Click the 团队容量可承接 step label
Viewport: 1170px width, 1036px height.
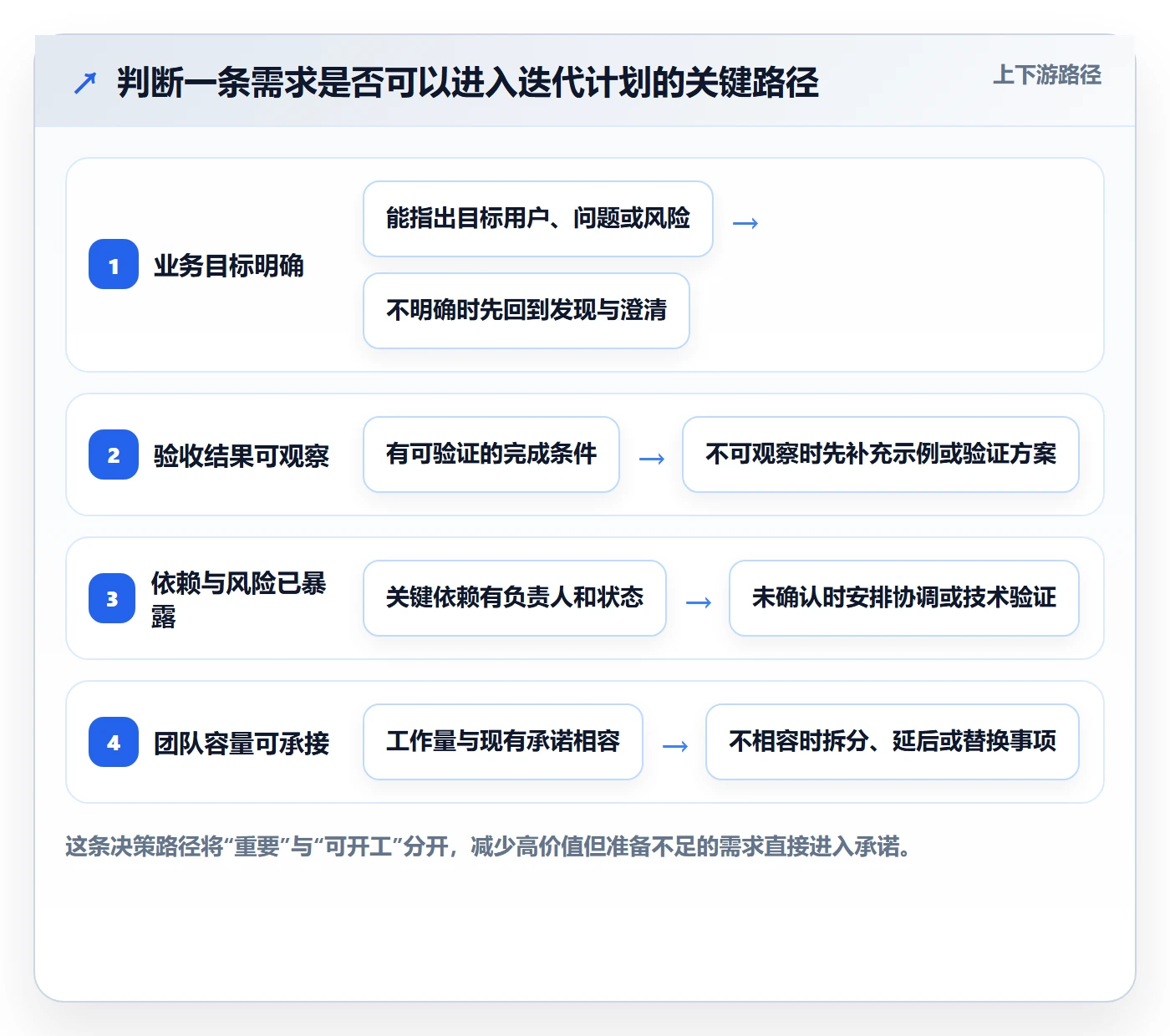point(242,743)
